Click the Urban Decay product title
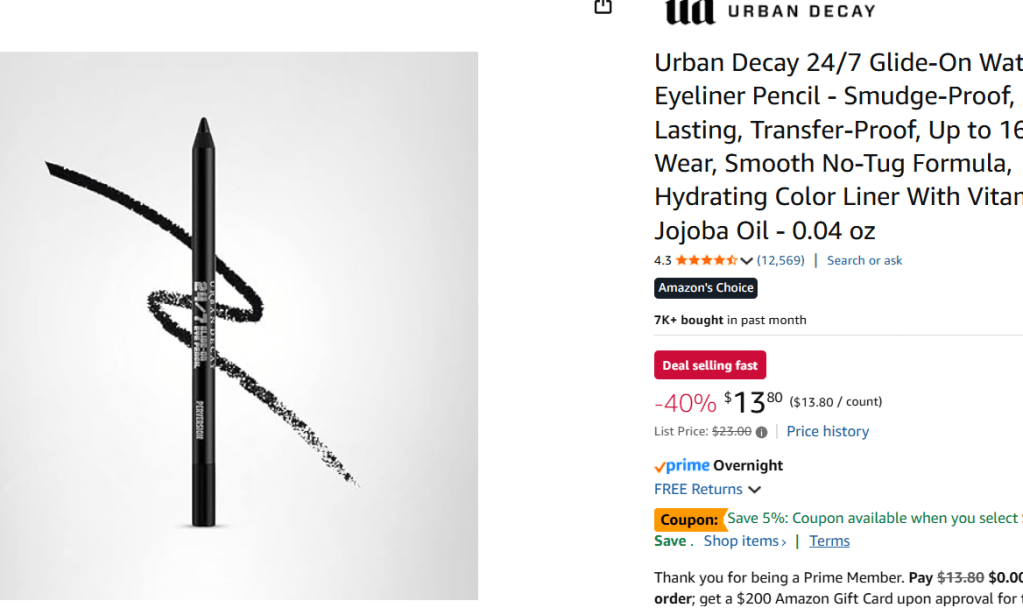 click(838, 146)
